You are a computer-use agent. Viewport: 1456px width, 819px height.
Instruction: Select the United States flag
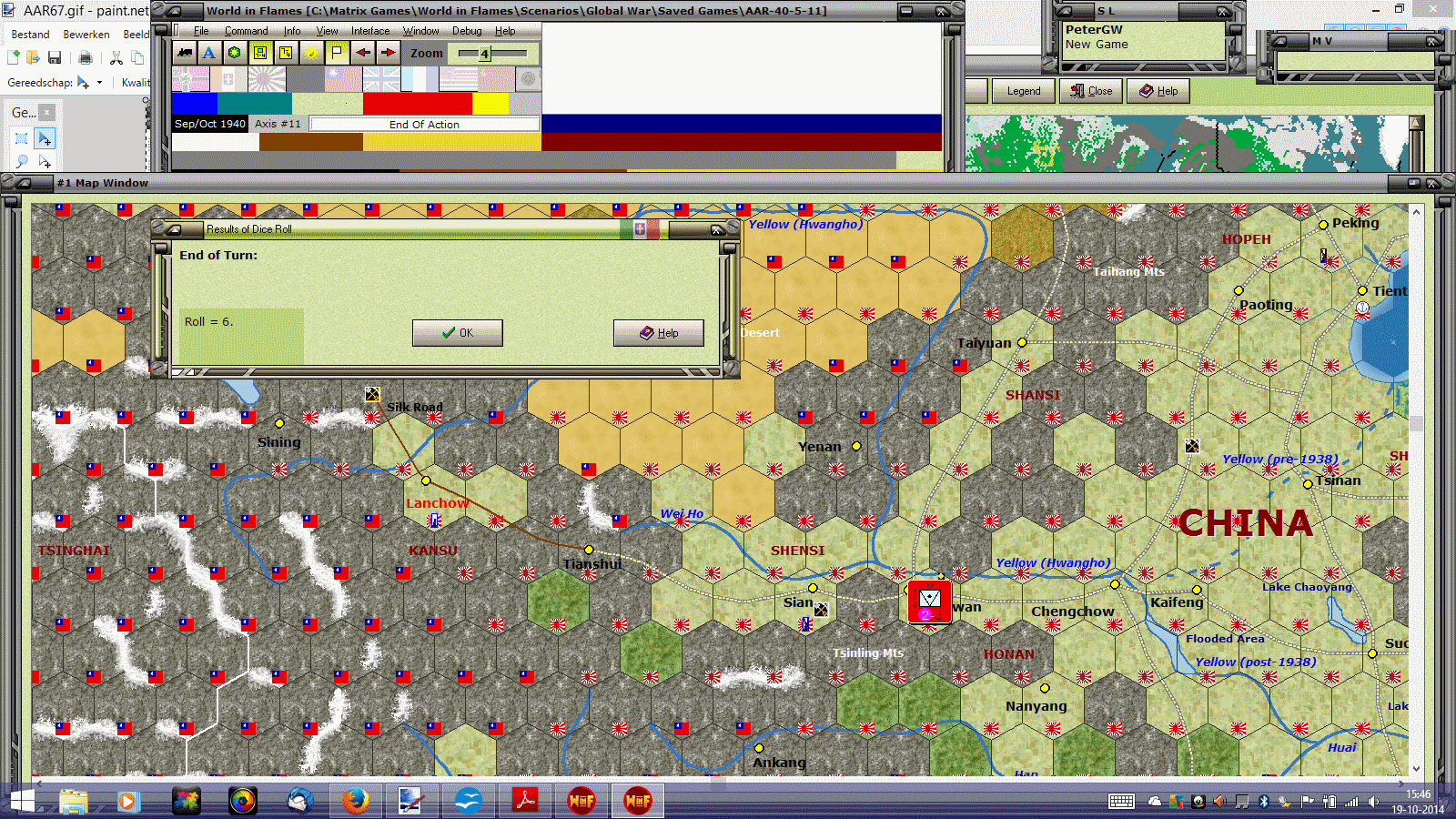[458, 80]
